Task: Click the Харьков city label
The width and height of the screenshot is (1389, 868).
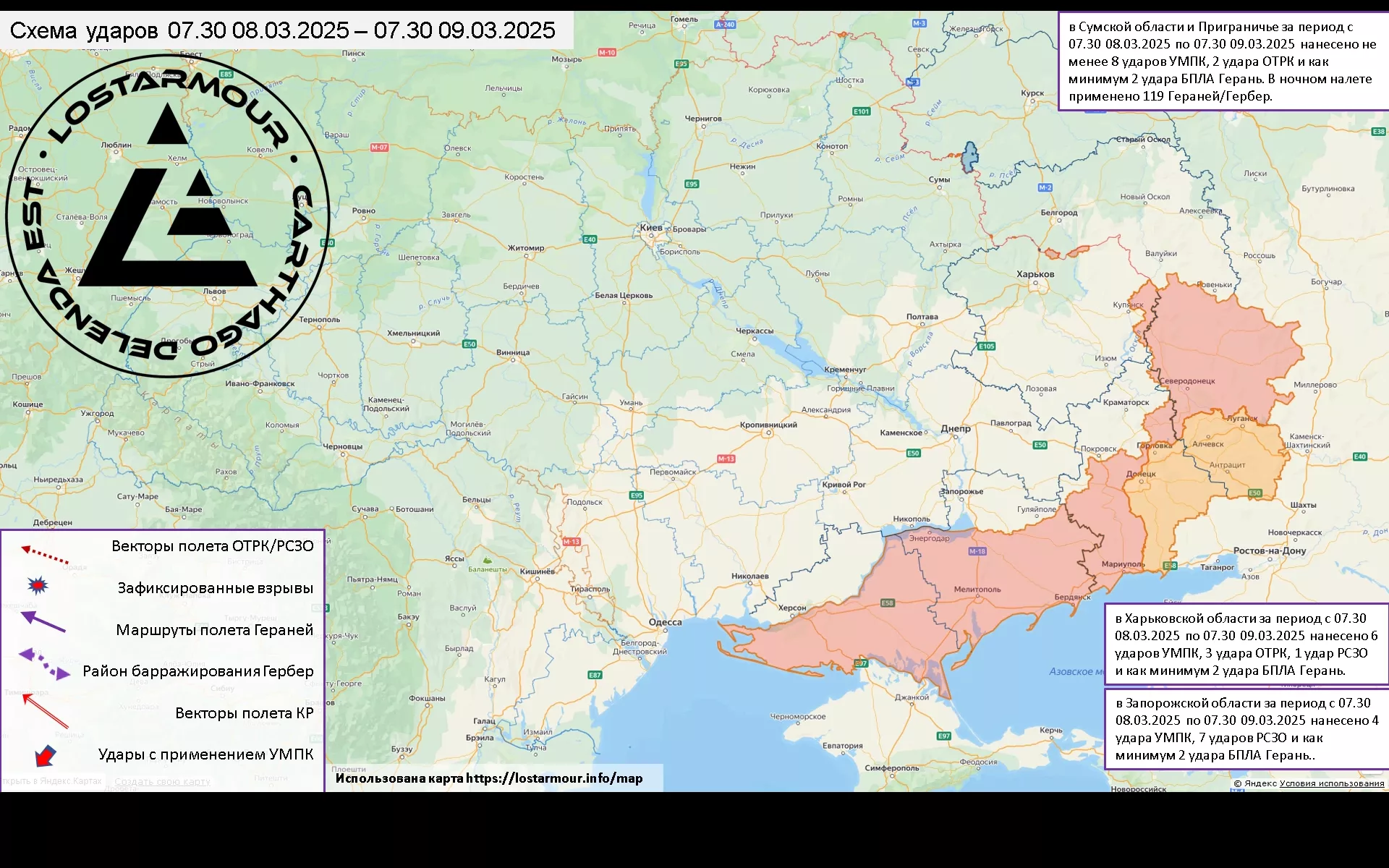Action: [x=1035, y=274]
